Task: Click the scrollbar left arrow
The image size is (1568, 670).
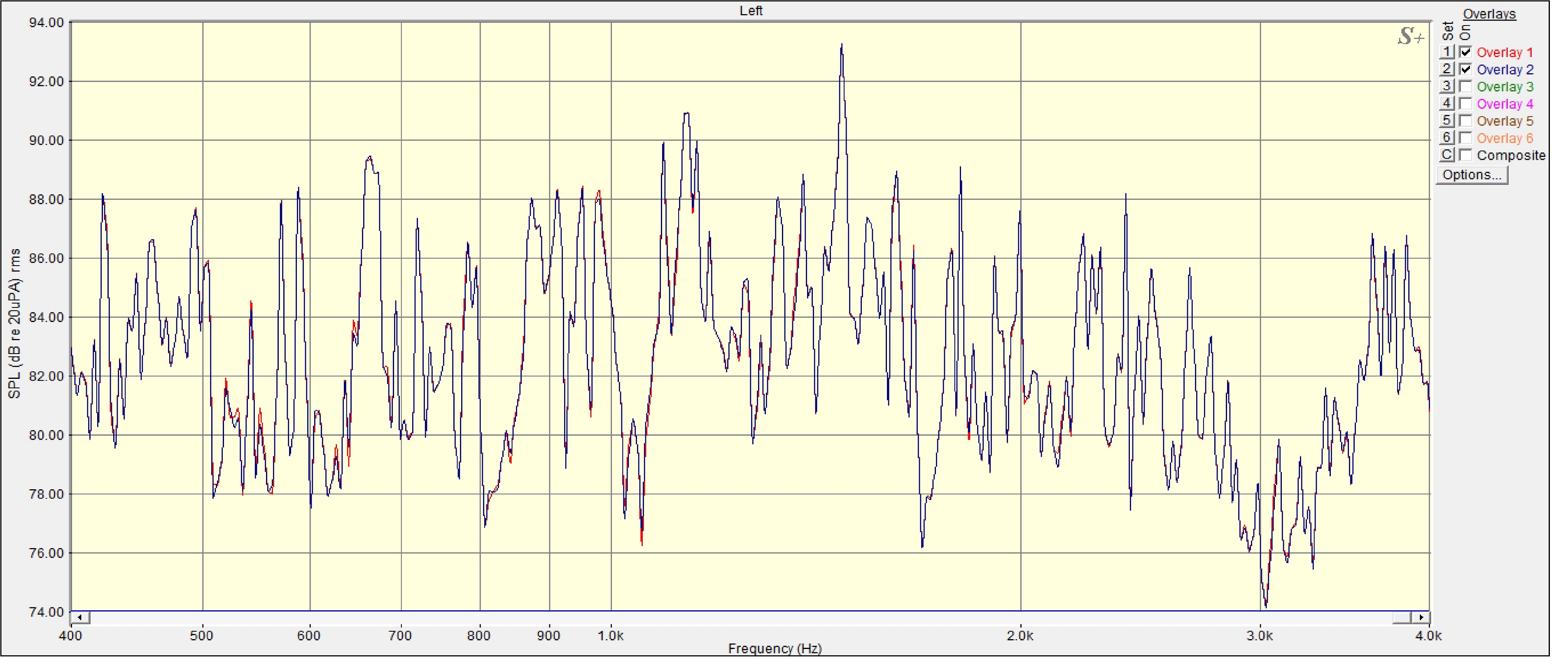Action: coord(80,618)
